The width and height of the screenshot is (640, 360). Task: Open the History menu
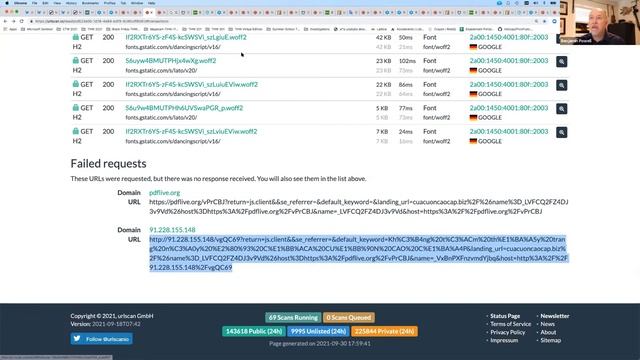click(71, 3)
